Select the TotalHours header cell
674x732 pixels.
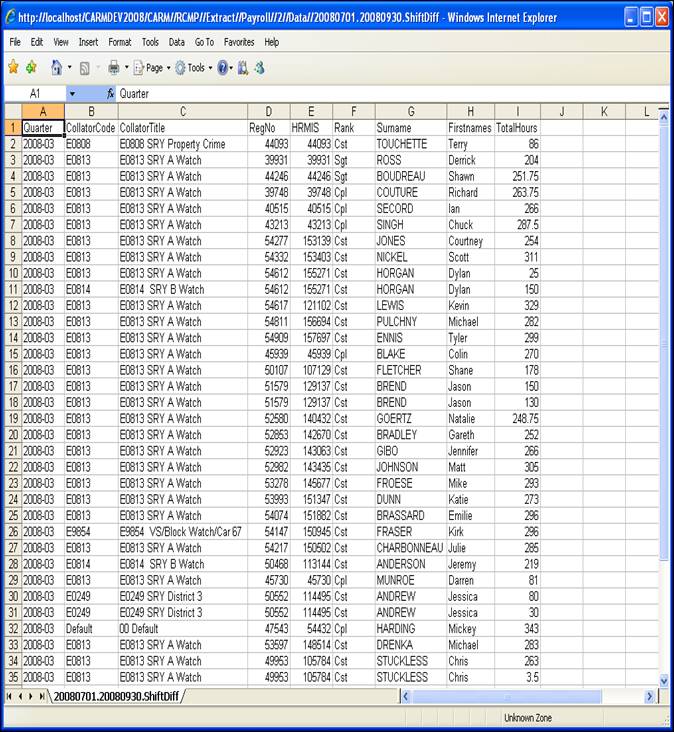[517, 128]
